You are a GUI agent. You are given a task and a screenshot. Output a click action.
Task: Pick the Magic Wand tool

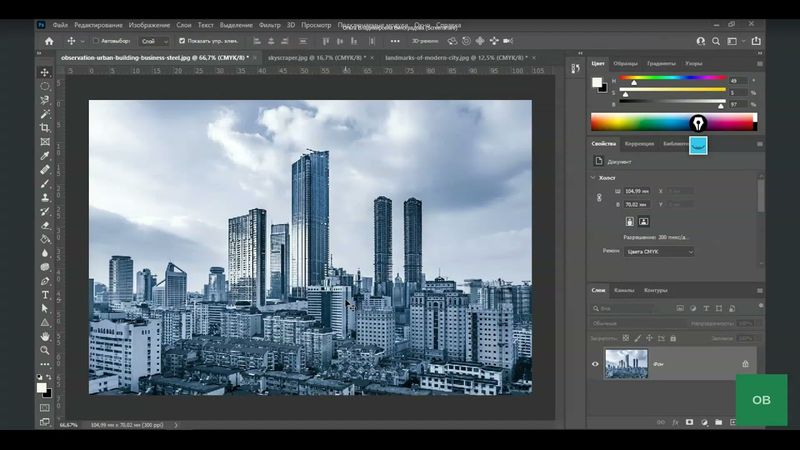(x=45, y=114)
